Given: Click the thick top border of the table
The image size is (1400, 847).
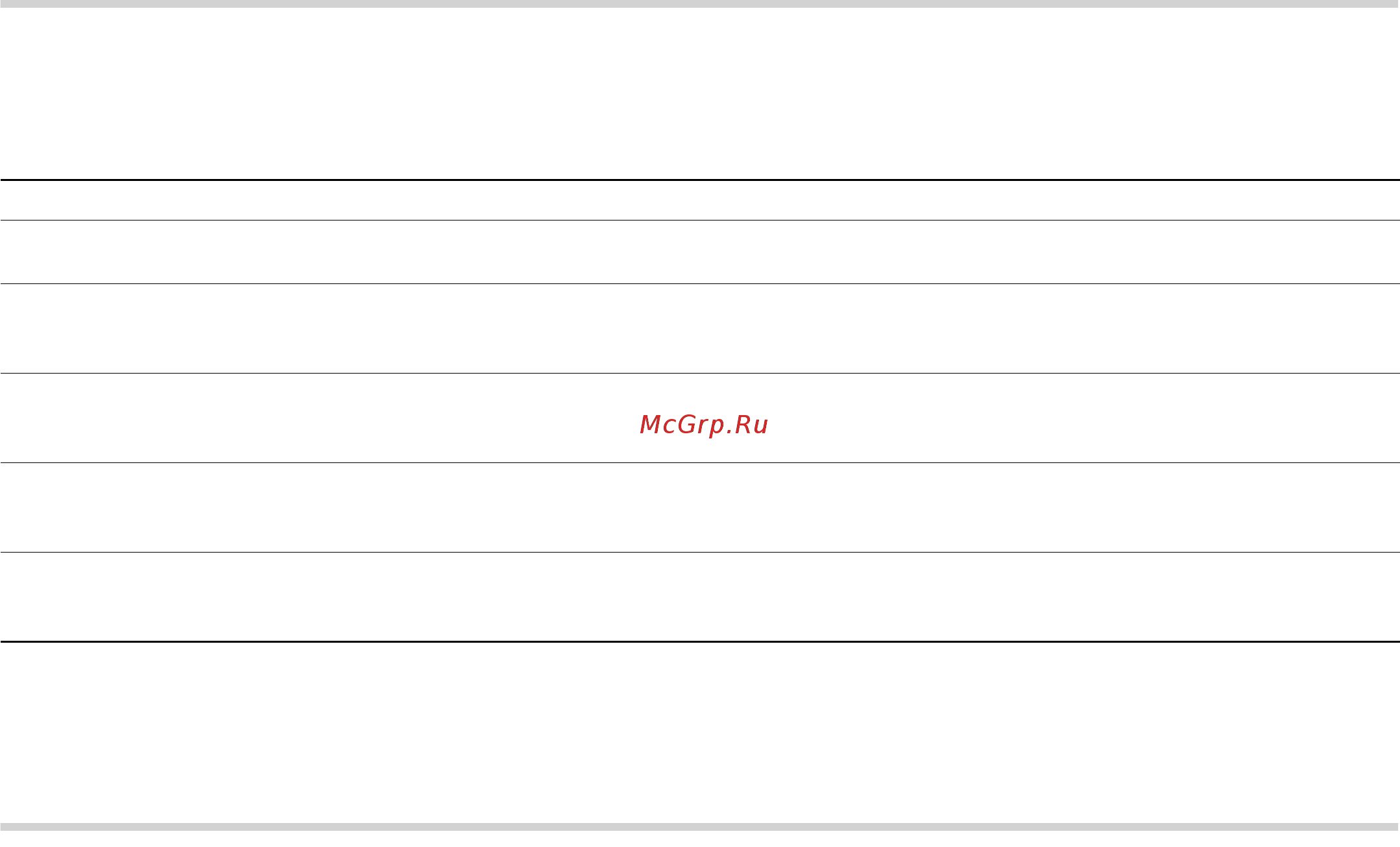Looking at the screenshot, I should [x=700, y=180].
